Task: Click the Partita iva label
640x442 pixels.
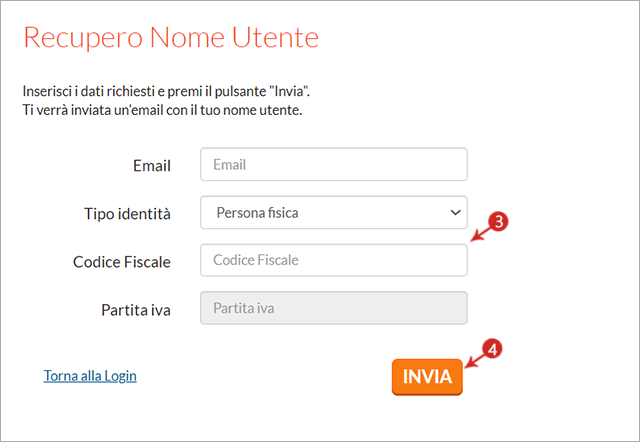Action: [x=136, y=310]
